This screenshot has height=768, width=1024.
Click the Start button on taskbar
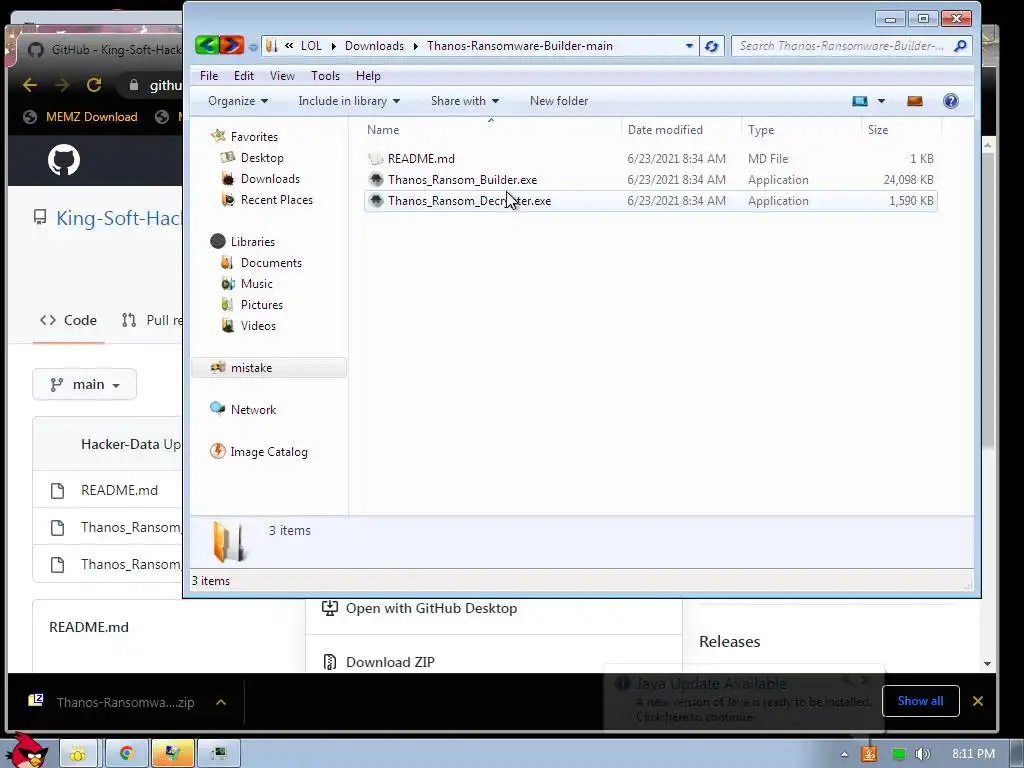[27, 751]
